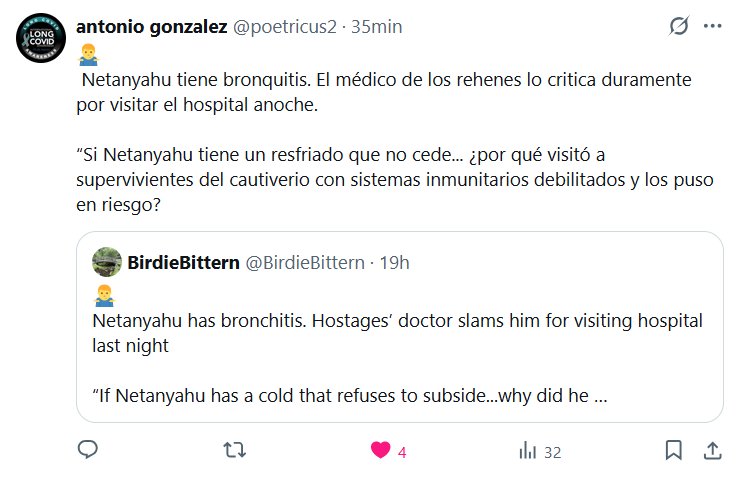Open the antonio gonzalez display name link
Image resolution: width=744 pixels, height=478 pixels.
151,27
